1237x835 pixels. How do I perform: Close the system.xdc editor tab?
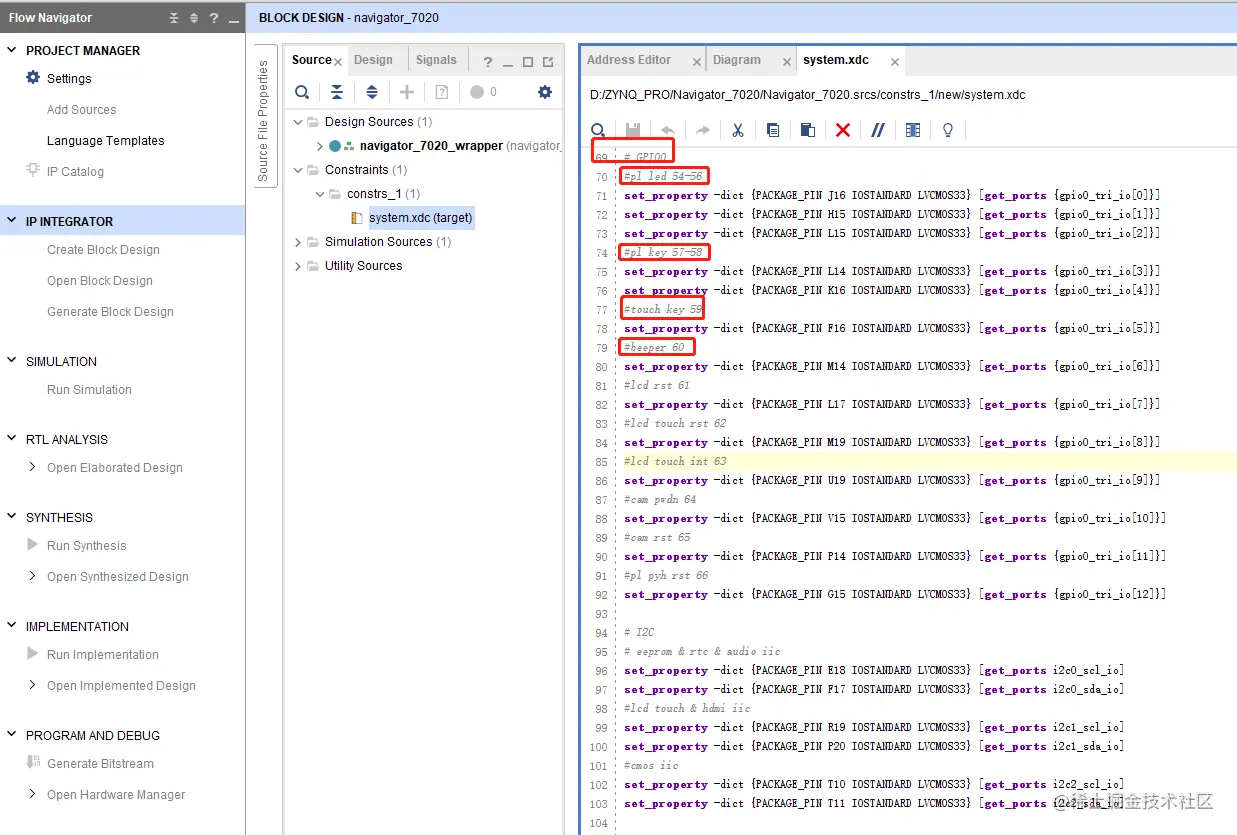point(895,62)
